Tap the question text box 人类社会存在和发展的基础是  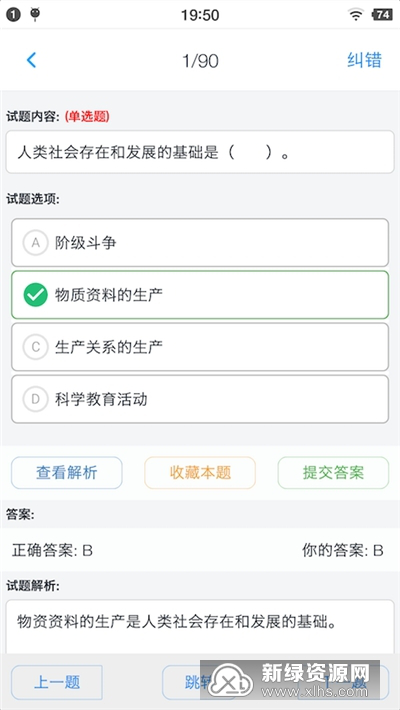click(x=200, y=152)
